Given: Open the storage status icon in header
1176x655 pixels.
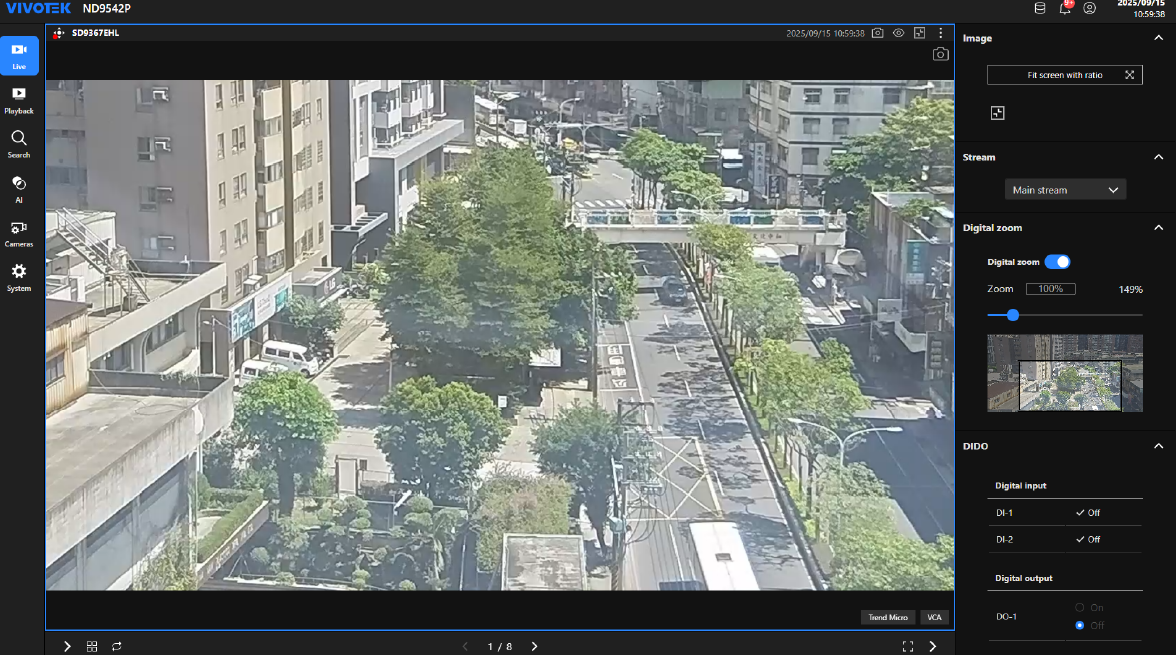Looking at the screenshot, I should (x=1039, y=8).
